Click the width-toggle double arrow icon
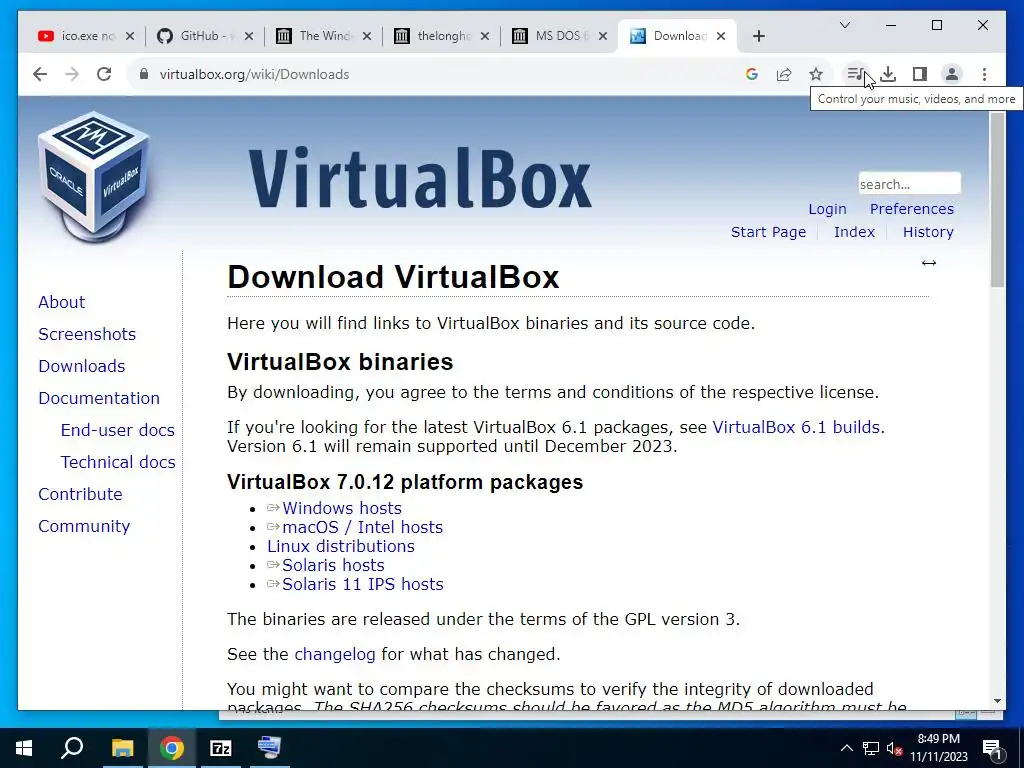 pyautogui.click(x=929, y=263)
